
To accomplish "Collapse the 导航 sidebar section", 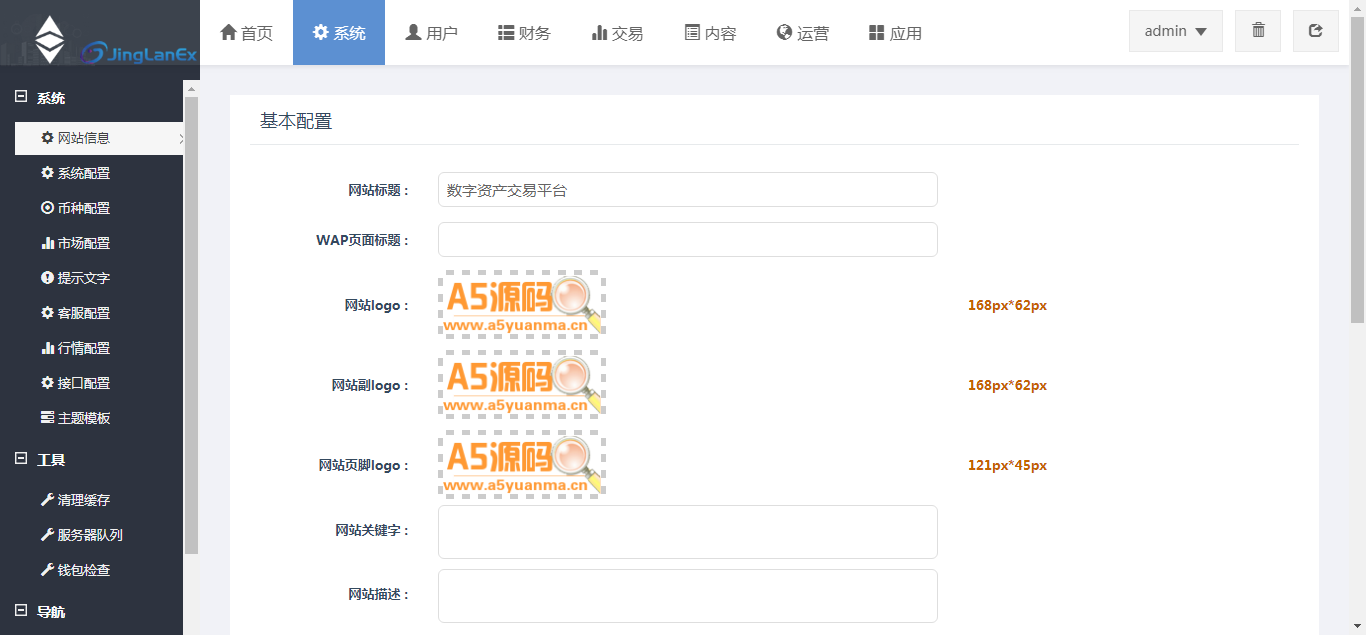I will click(21, 611).
